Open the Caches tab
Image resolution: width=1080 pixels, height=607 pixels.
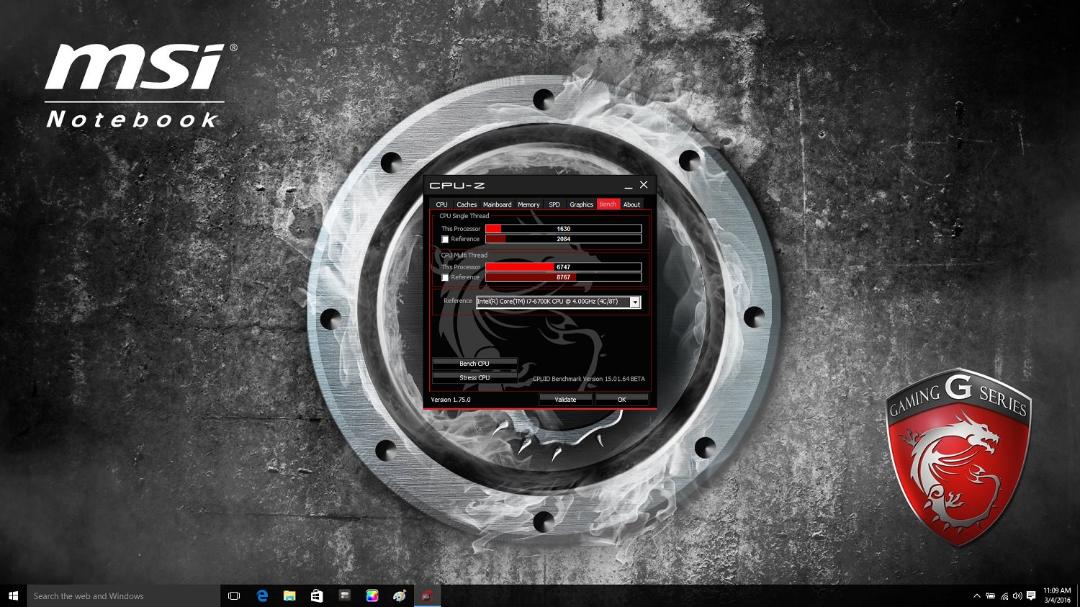(466, 205)
